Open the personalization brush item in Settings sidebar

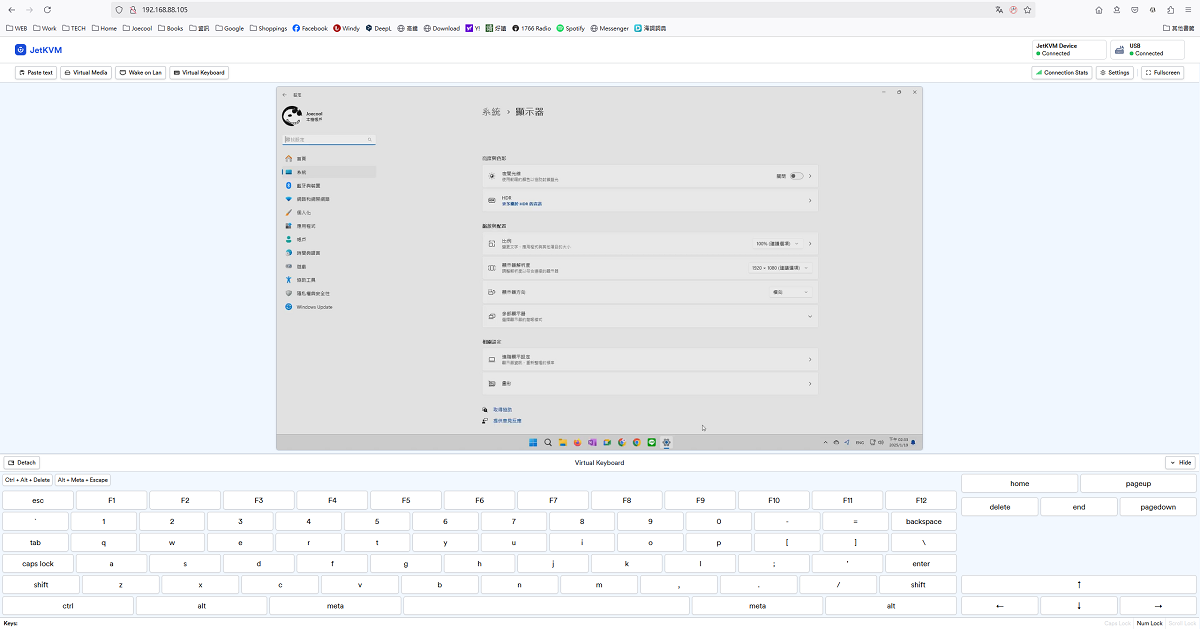[x=329, y=213]
